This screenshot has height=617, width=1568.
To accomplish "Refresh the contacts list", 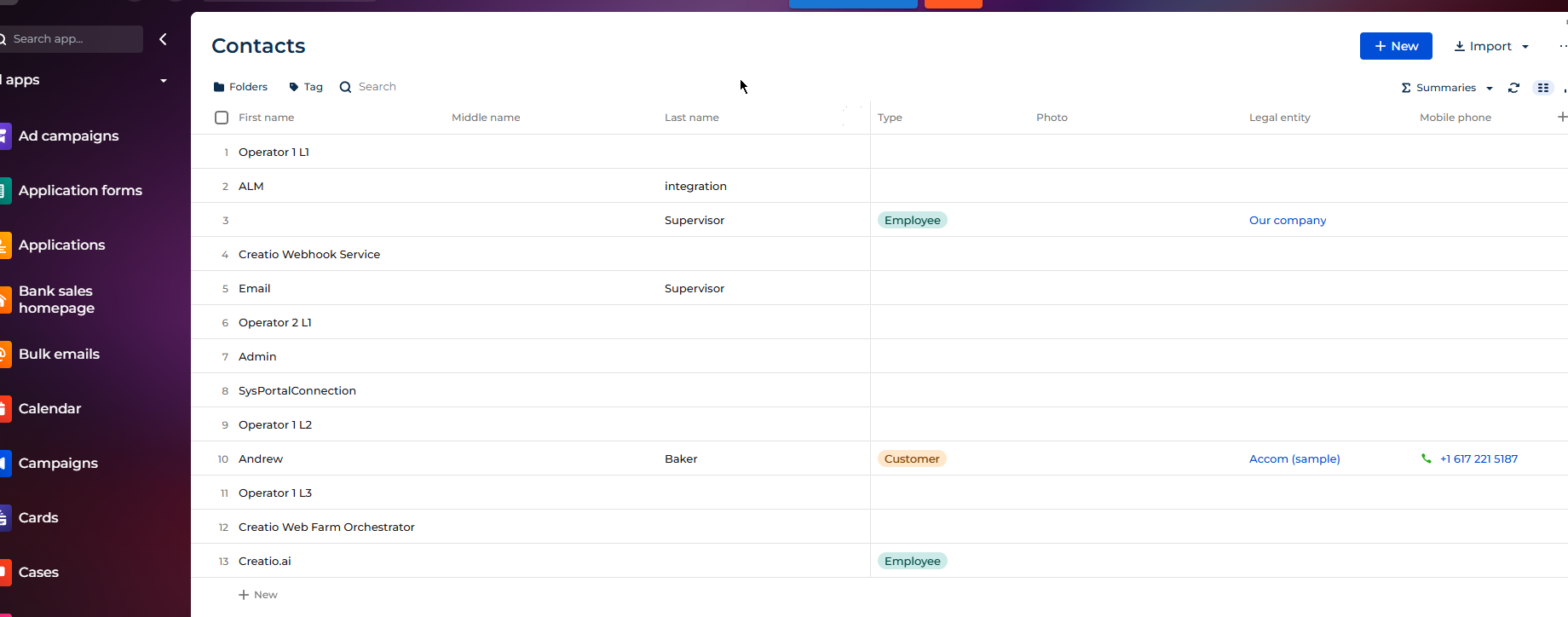I will (x=1513, y=88).
